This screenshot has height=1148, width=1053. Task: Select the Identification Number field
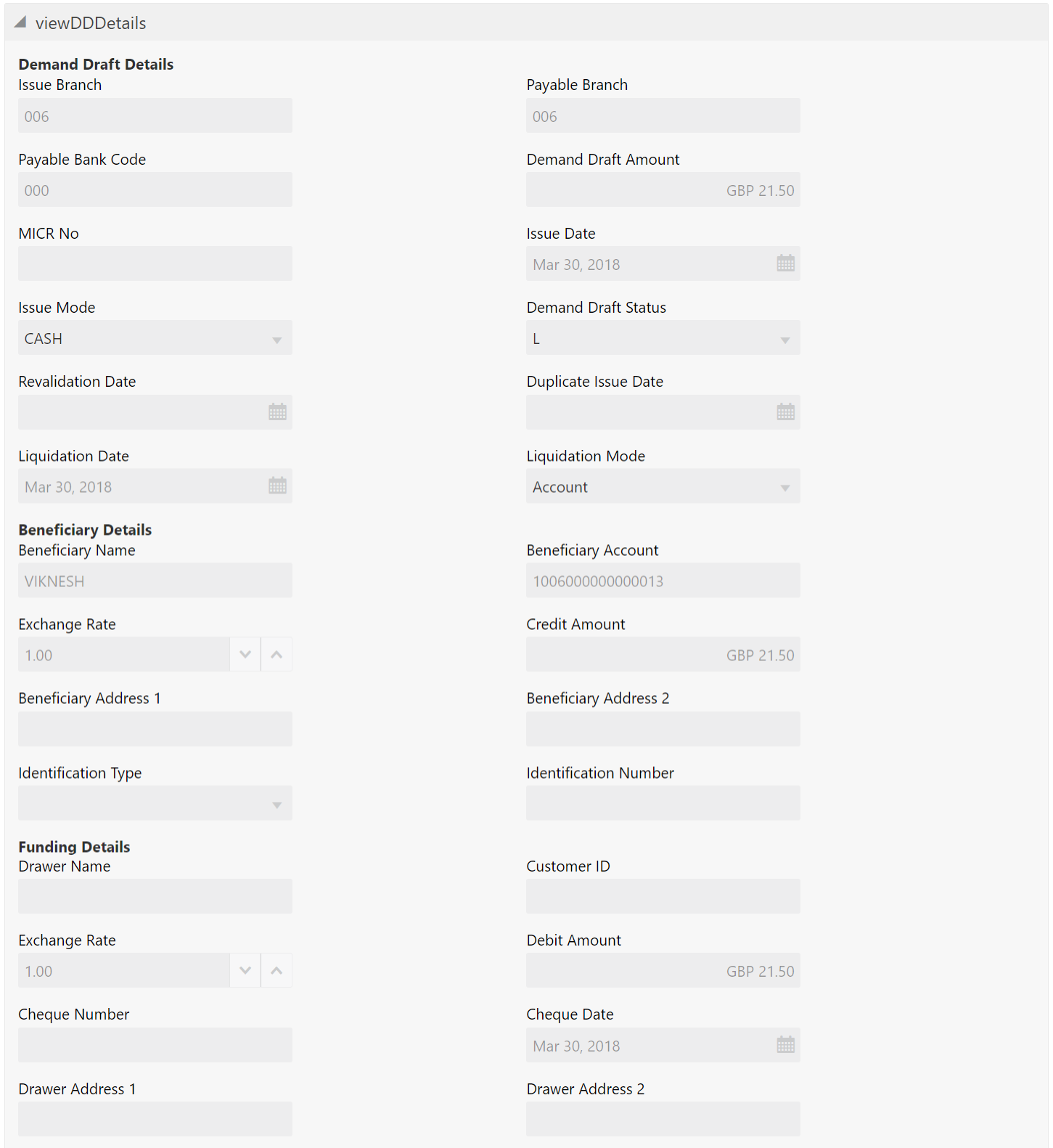(663, 803)
